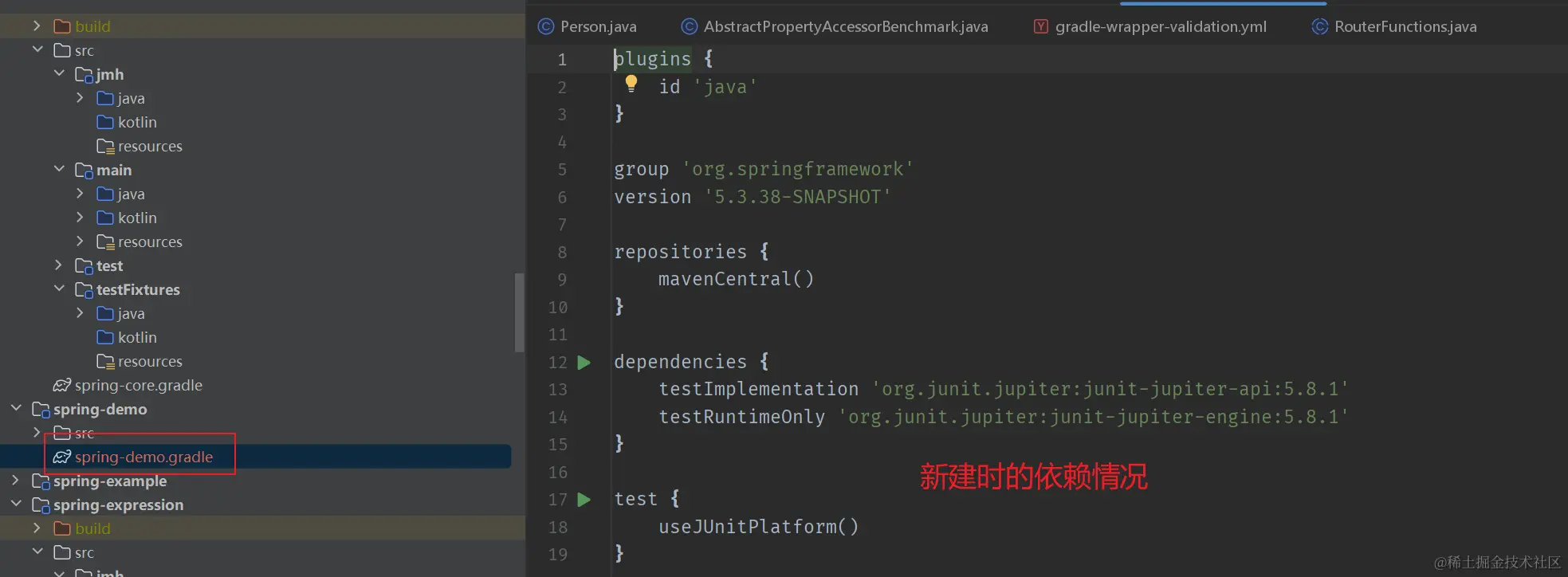Collapse the src folder above jmh
The height and width of the screenshot is (577, 1568).
click(x=37, y=50)
